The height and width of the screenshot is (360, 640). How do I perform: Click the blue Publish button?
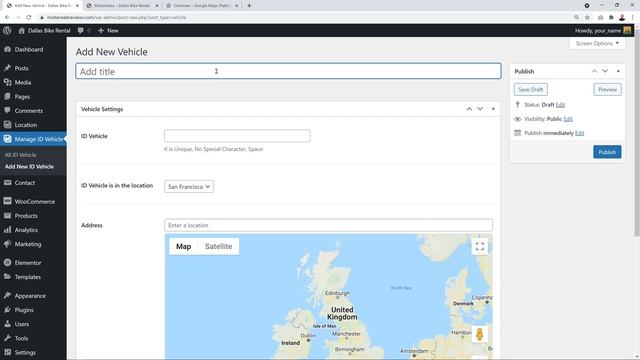[x=607, y=152]
